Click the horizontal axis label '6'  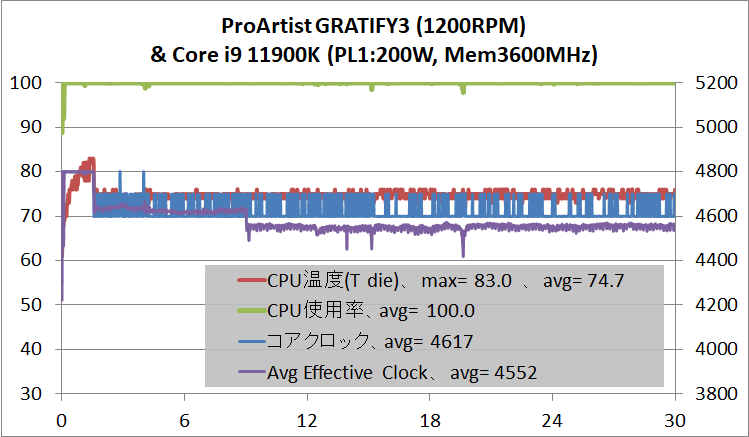click(x=184, y=421)
